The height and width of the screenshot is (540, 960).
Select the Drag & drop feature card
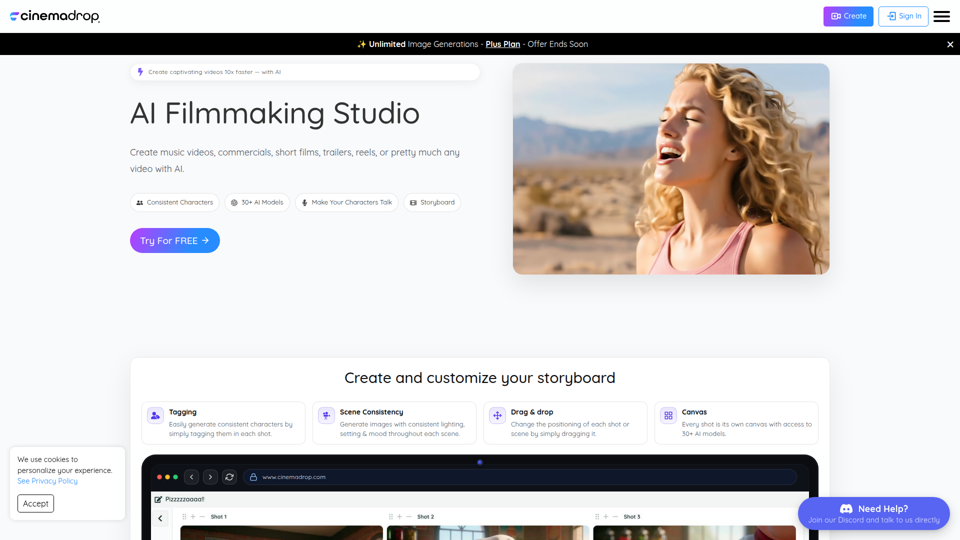click(565, 422)
